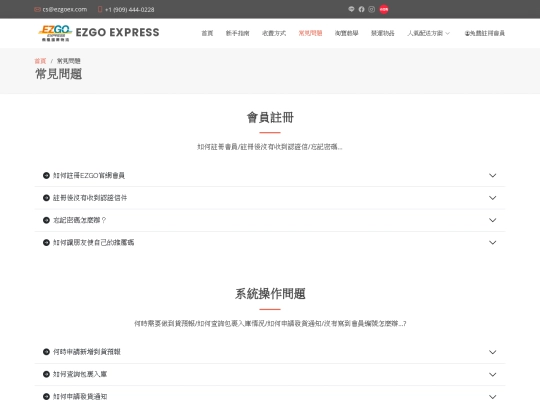Open 新手指南 in the navigation bar
The width and height of the screenshot is (540, 405).
coord(237,33)
